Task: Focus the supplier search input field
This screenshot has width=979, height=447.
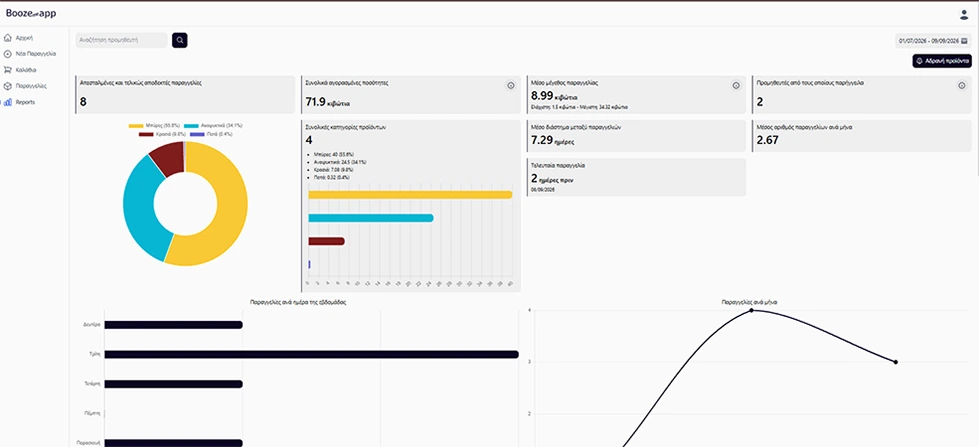Action: (122, 40)
